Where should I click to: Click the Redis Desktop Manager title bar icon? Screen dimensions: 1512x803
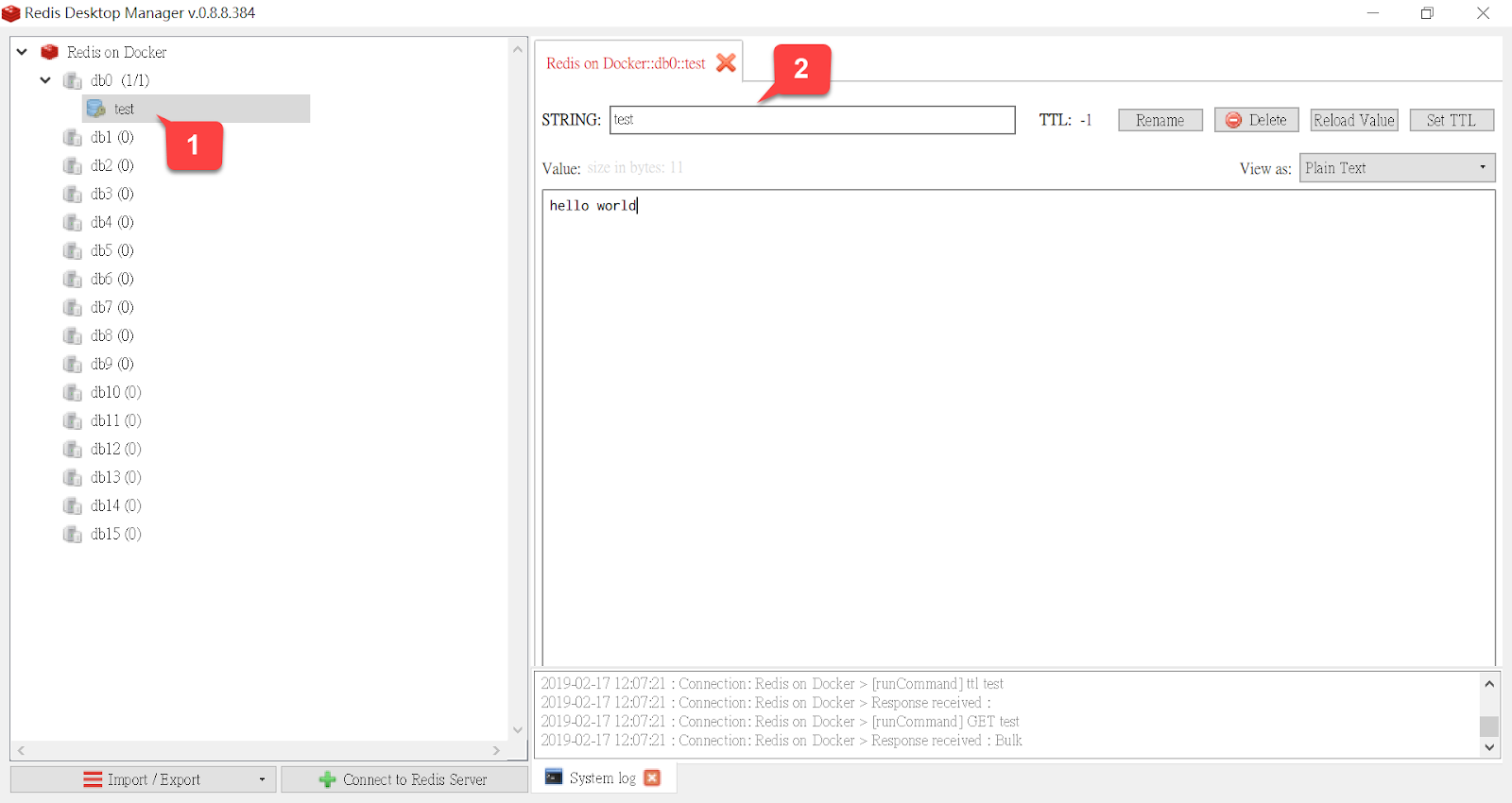(x=11, y=13)
